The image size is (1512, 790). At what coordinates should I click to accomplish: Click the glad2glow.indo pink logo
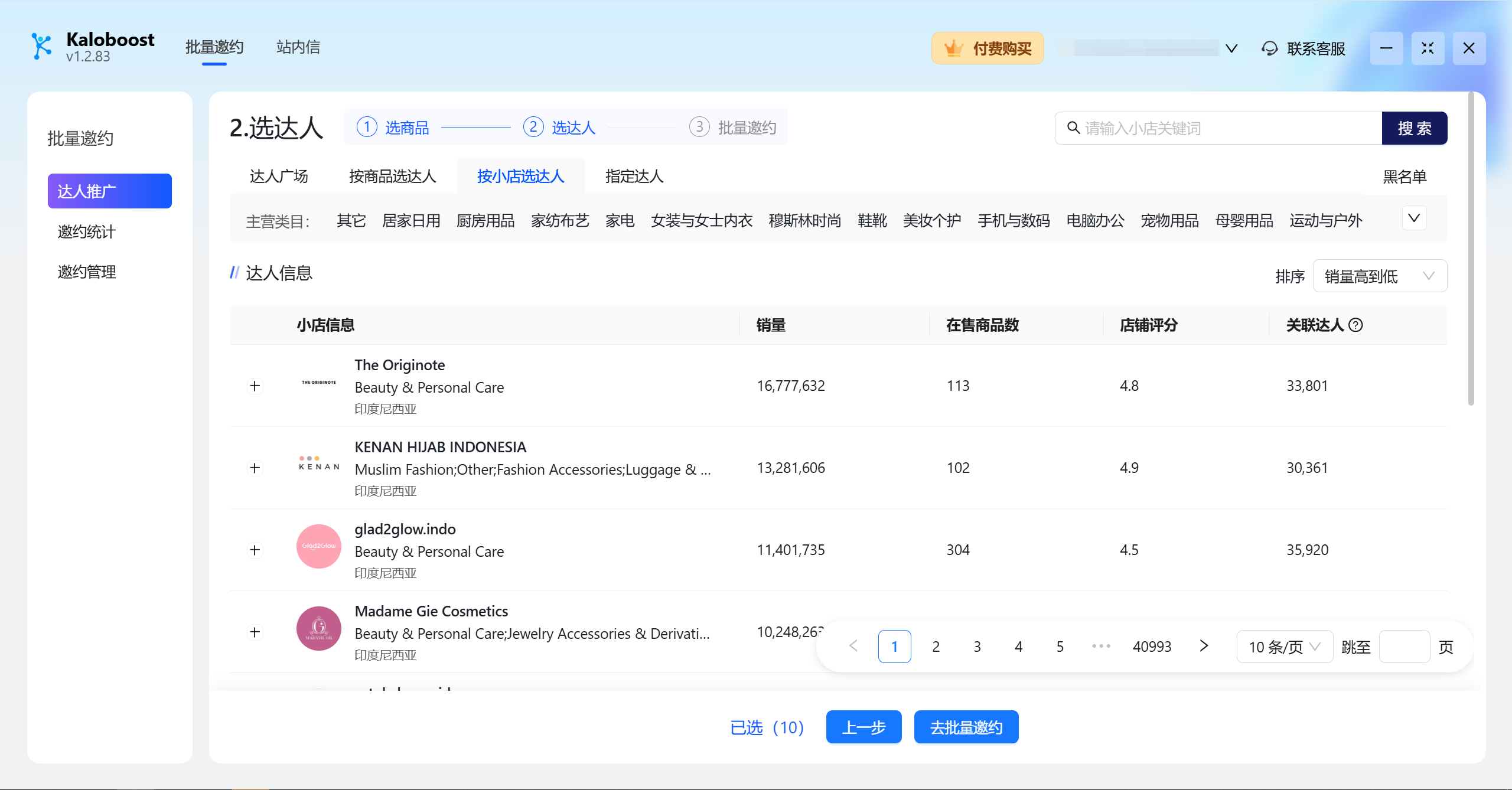(x=319, y=546)
